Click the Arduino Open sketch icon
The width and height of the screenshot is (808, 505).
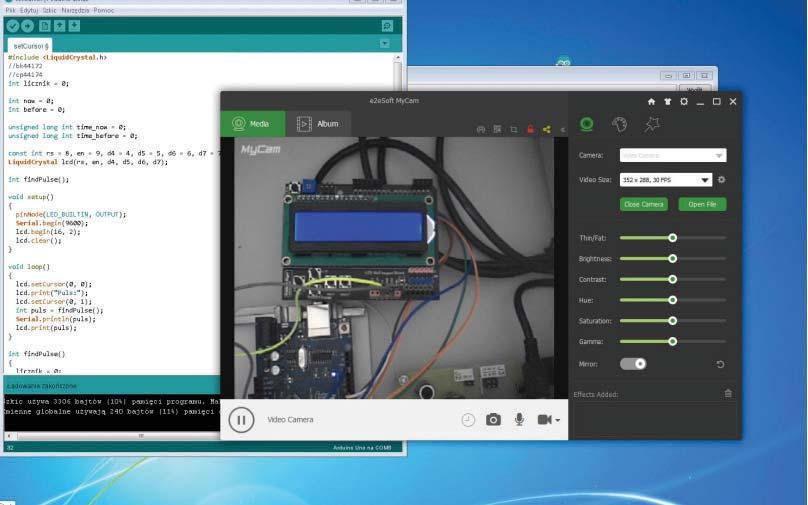[x=60, y=26]
